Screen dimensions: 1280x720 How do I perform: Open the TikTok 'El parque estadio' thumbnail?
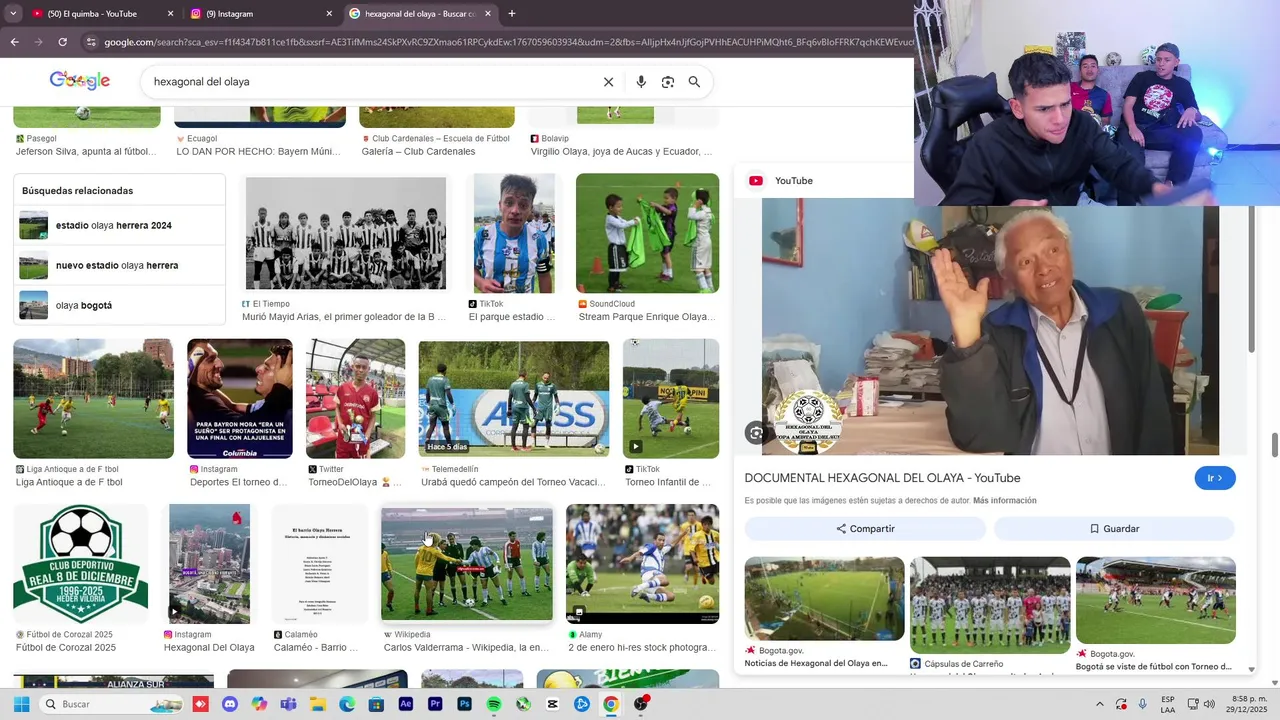click(x=514, y=233)
